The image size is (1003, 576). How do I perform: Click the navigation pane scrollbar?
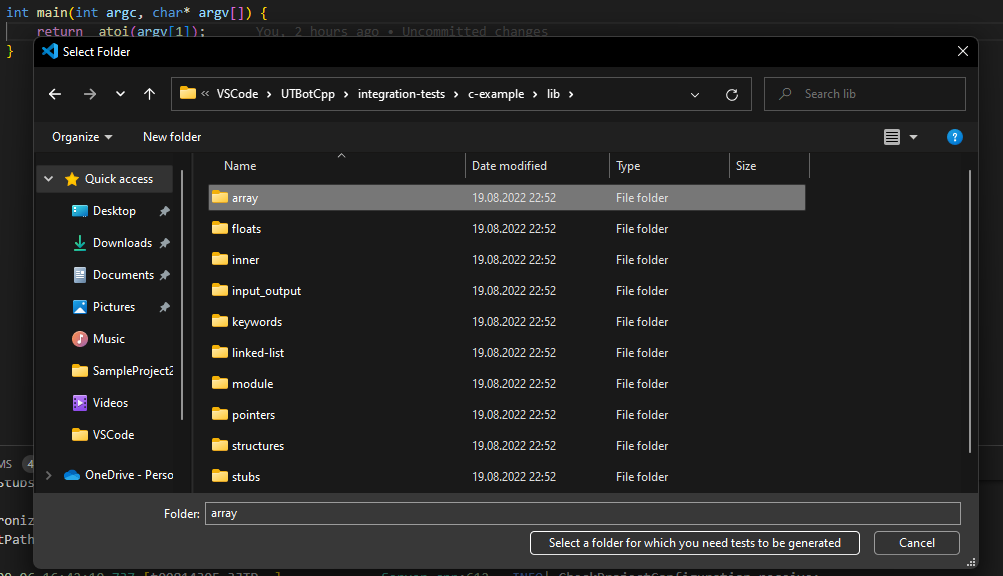click(182, 294)
